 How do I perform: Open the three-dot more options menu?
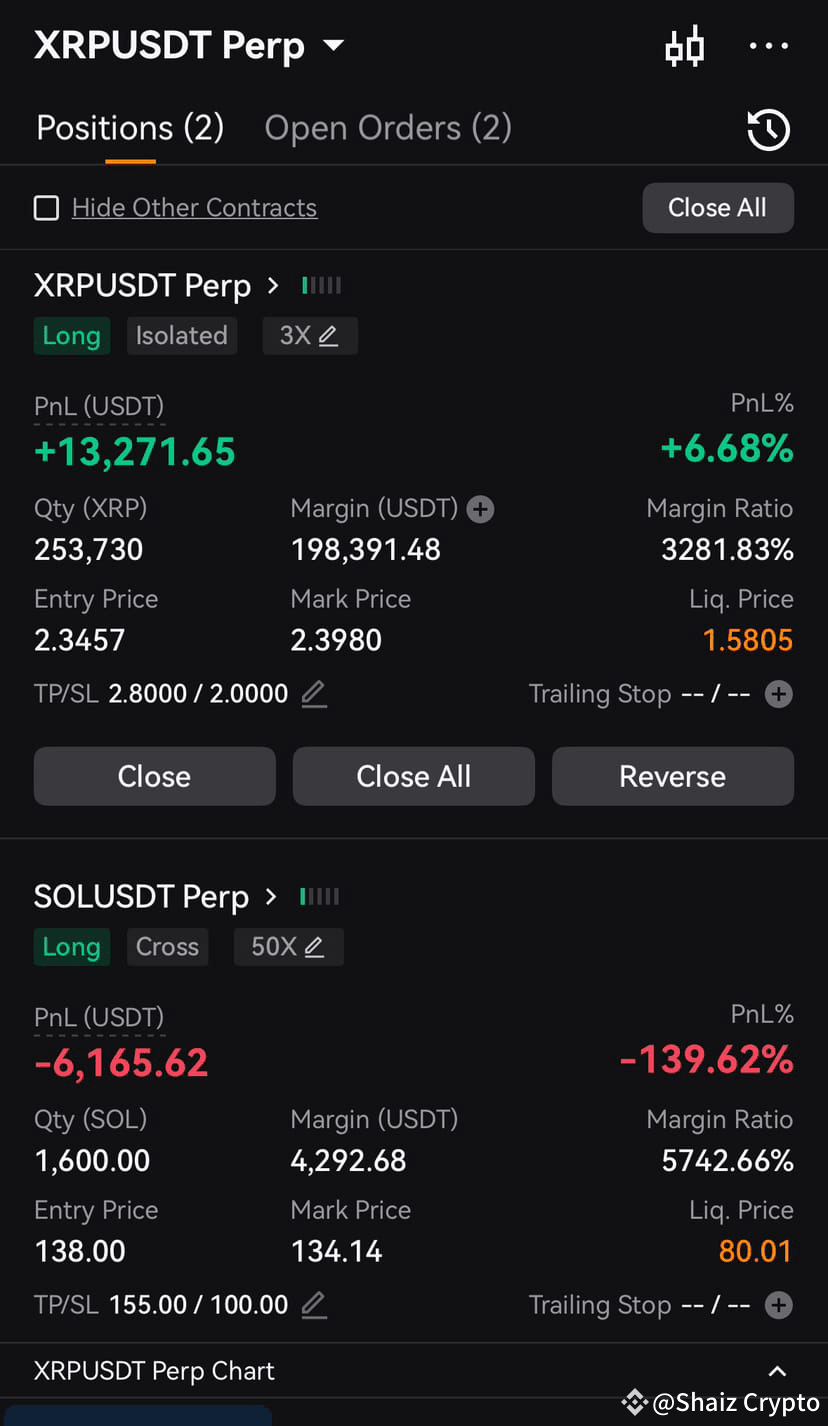768,46
